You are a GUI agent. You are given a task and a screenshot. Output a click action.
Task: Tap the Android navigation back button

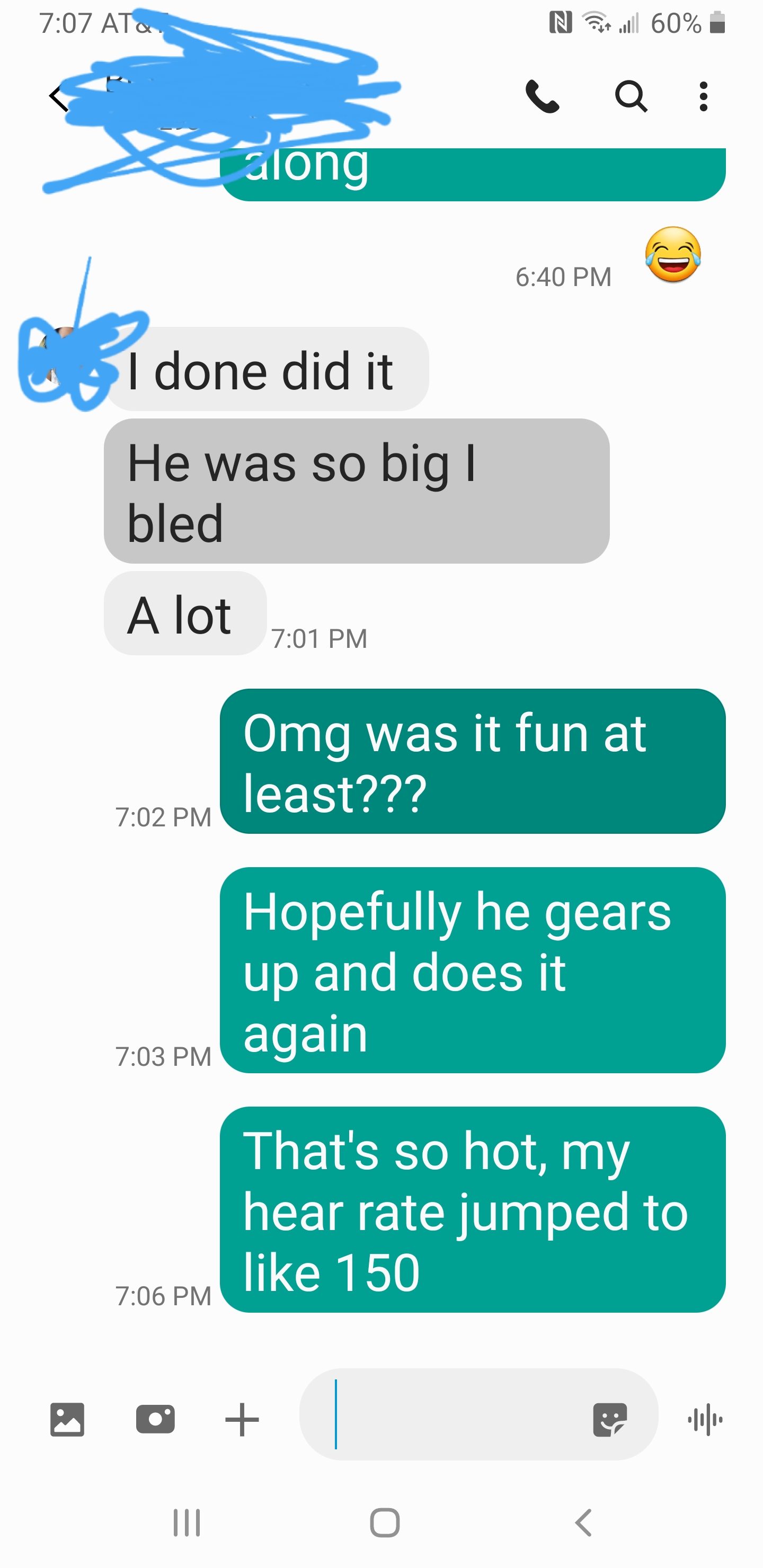click(x=583, y=1523)
